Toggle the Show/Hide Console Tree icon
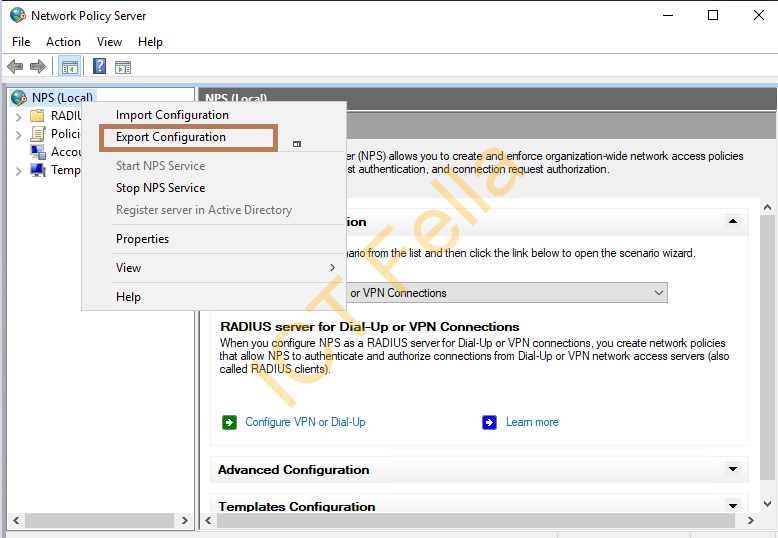 pos(69,67)
